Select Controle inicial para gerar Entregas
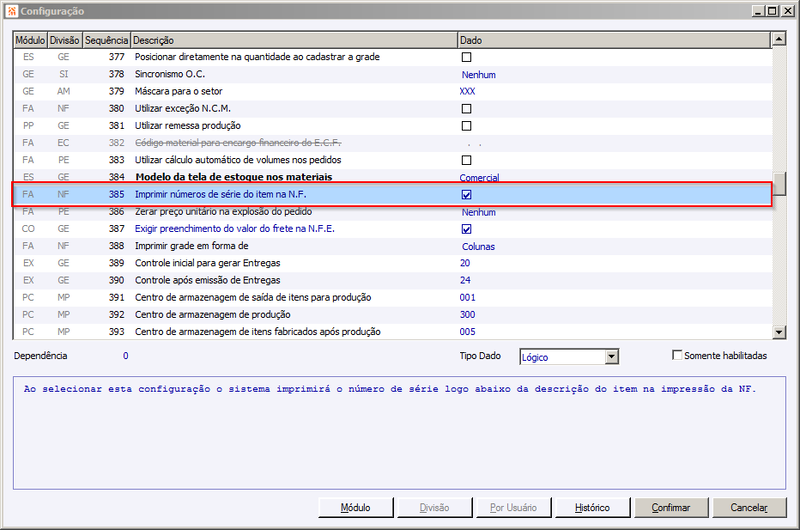The width and height of the screenshot is (800, 530). (392, 263)
